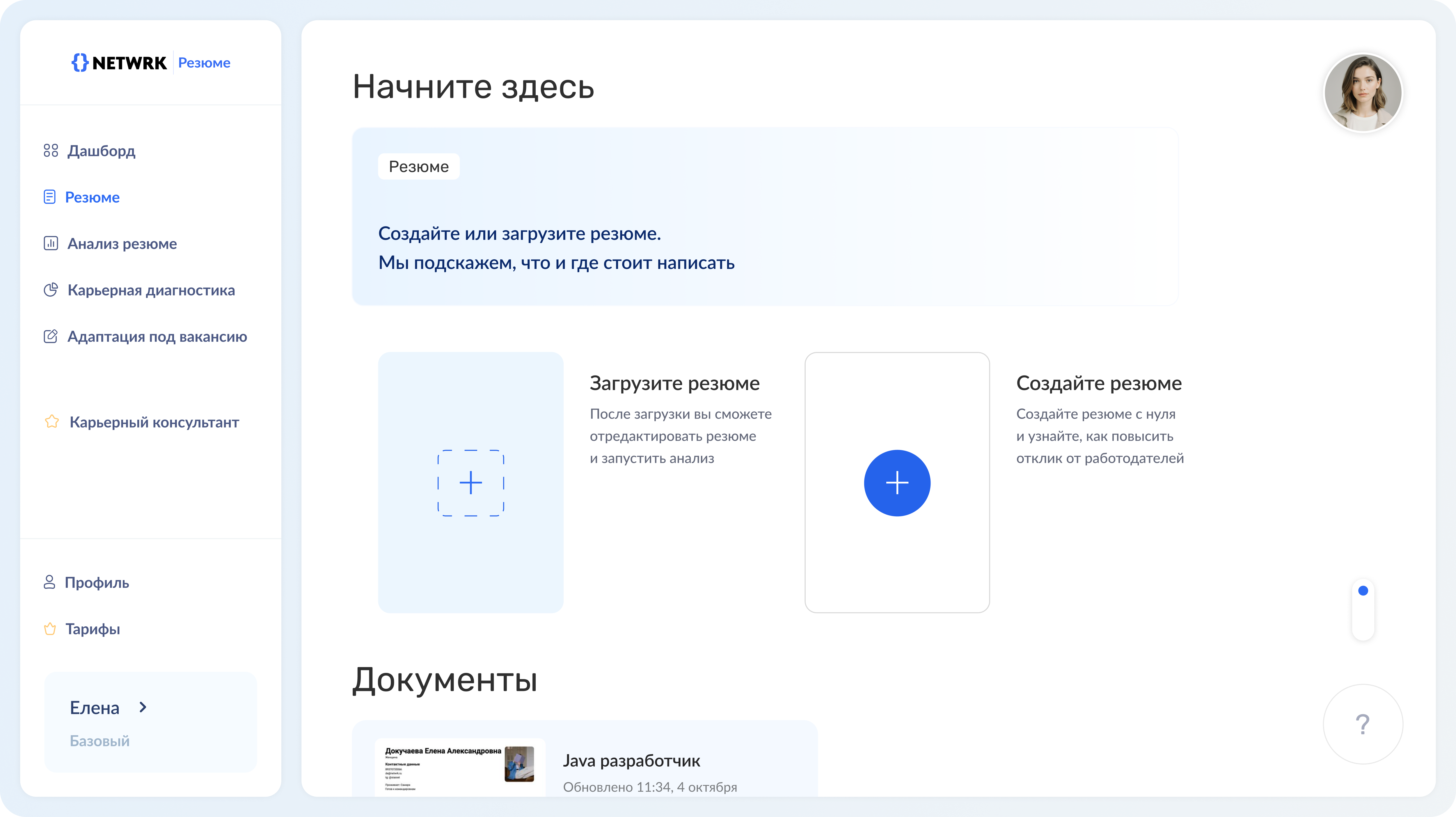This screenshot has width=1456, height=817.
Task: Select the Резюме document icon in sidebar
Action: 50,197
